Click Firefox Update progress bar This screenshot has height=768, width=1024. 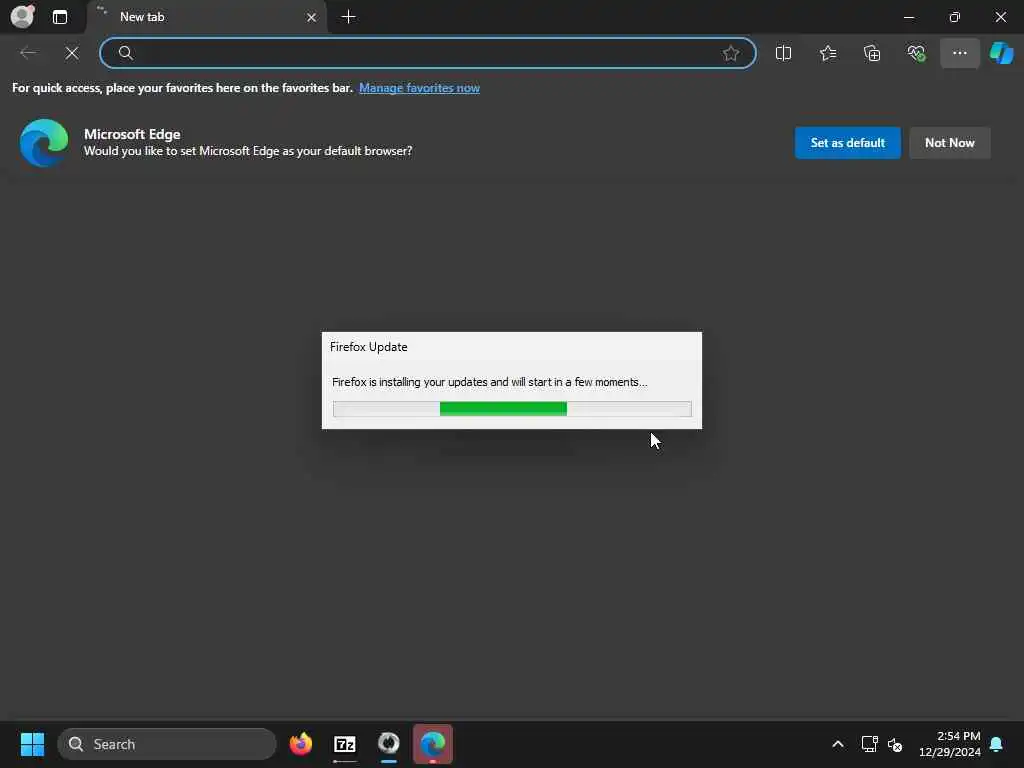(x=512, y=409)
